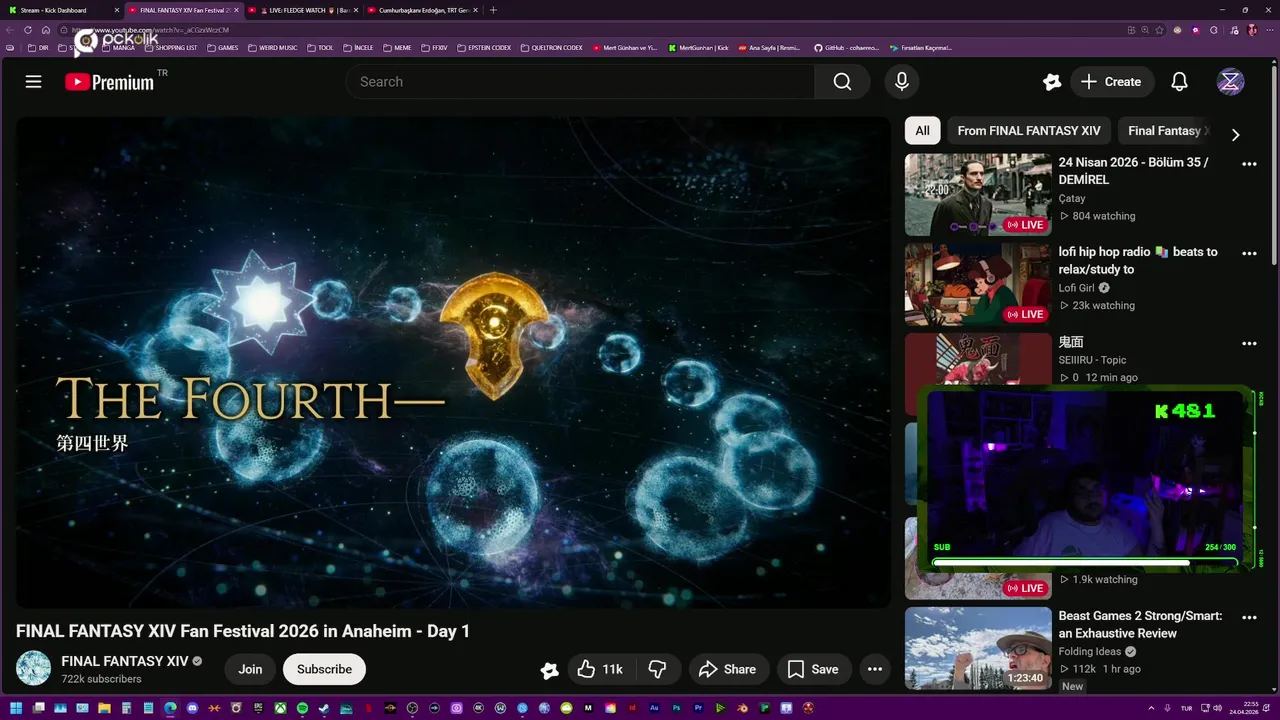1280x720 pixels.
Task: Switch to LIVE: FLEDGE WATCH tab
Action: coord(303,10)
